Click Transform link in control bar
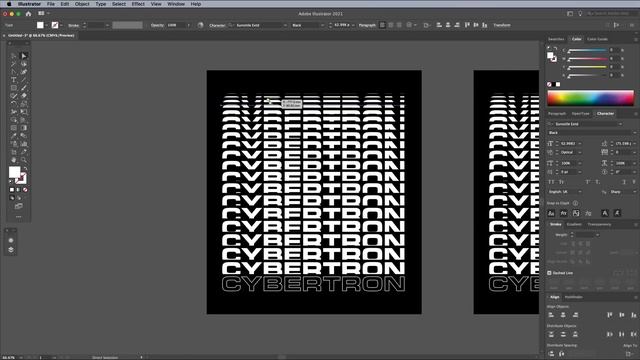 coord(502,25)
